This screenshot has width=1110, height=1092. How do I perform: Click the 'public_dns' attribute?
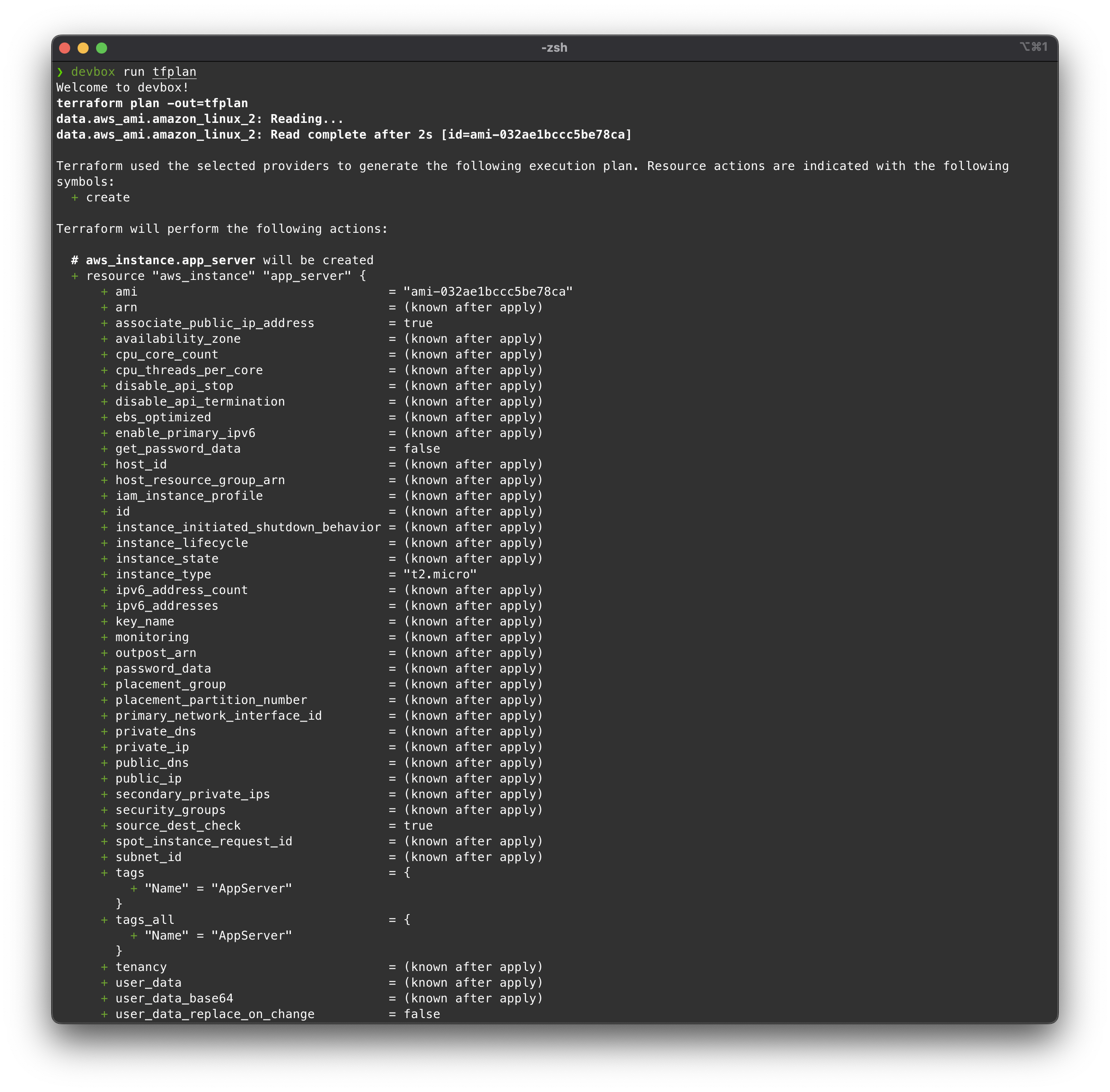[x=152, y=763]
